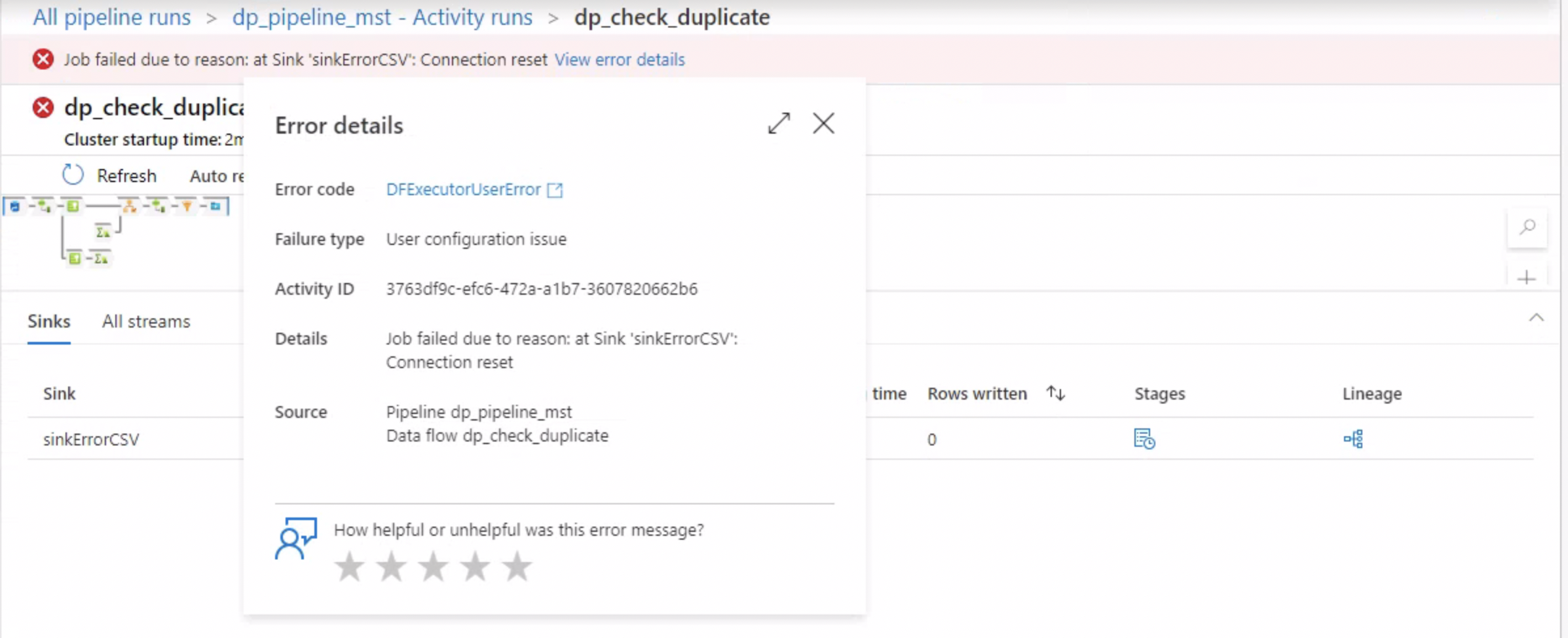Open the View error details link
The width and height of the screenshot is (1568, 638).
pos(619,60)
